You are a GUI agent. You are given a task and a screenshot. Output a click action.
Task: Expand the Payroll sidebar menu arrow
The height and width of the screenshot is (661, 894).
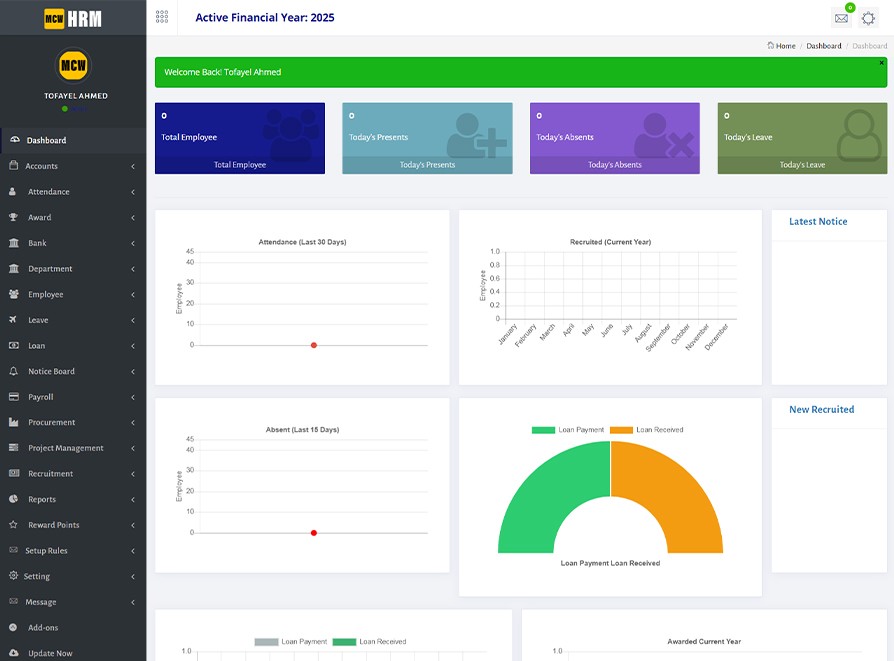tap(133, 397)
